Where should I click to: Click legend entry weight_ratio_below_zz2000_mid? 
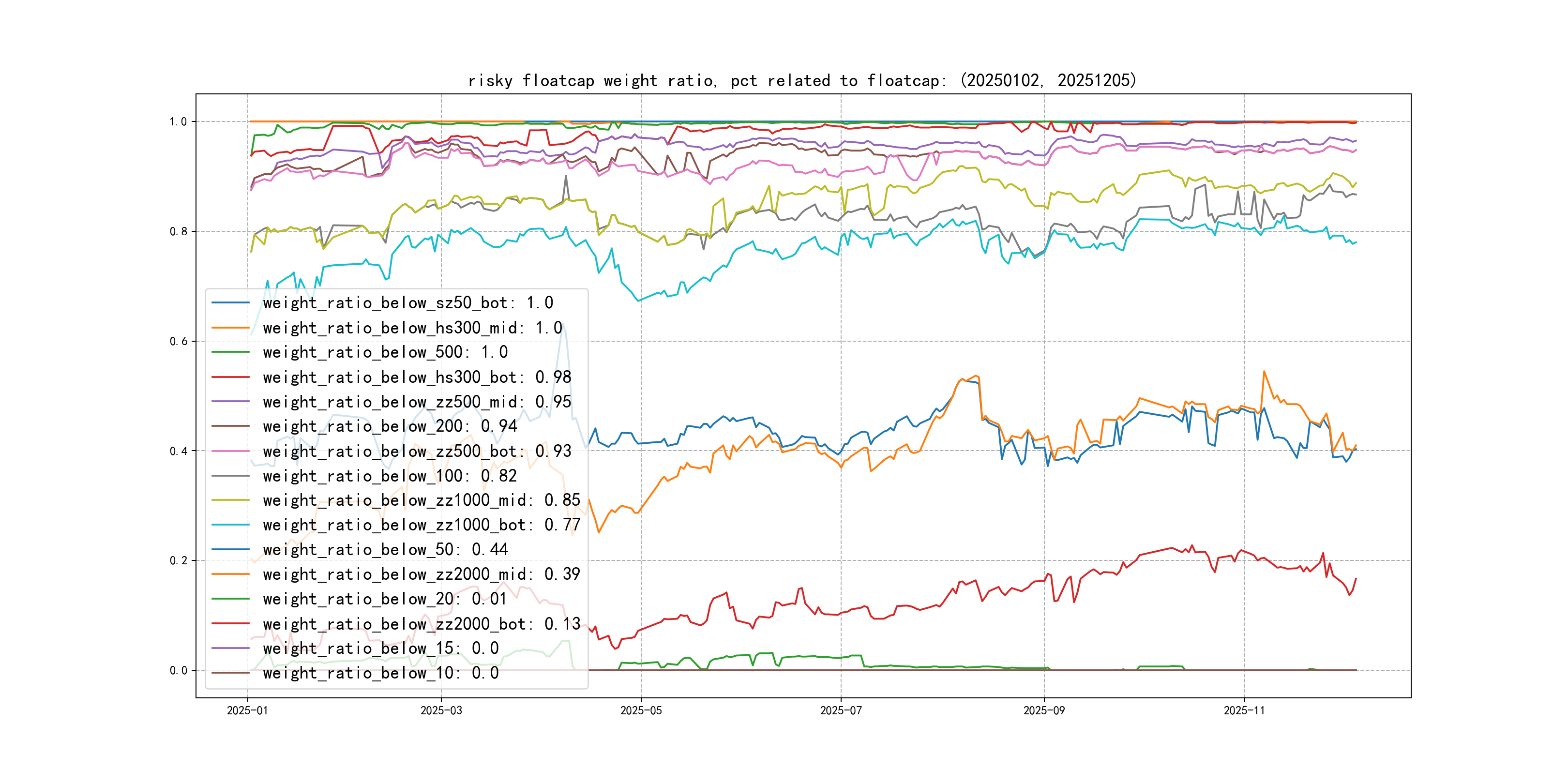click(x=421, y=574)
